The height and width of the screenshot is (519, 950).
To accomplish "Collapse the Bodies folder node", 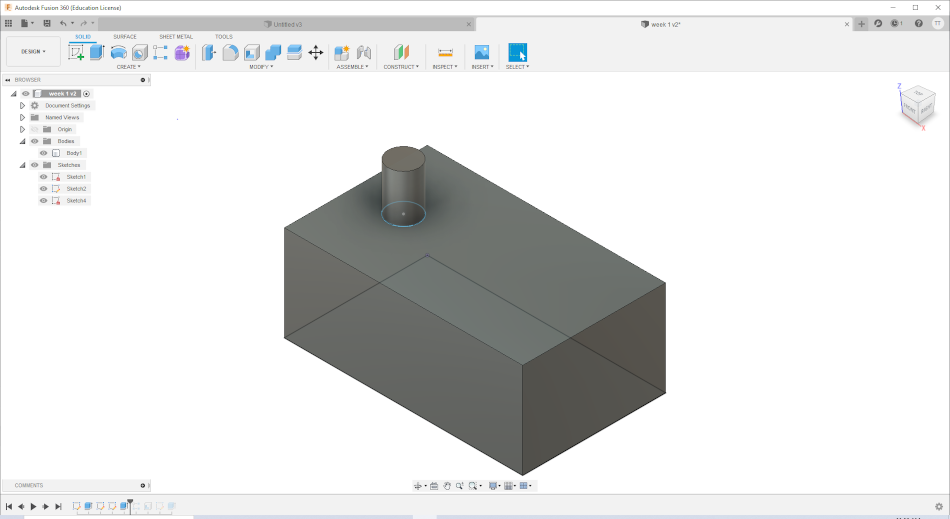I will point(22,141).
